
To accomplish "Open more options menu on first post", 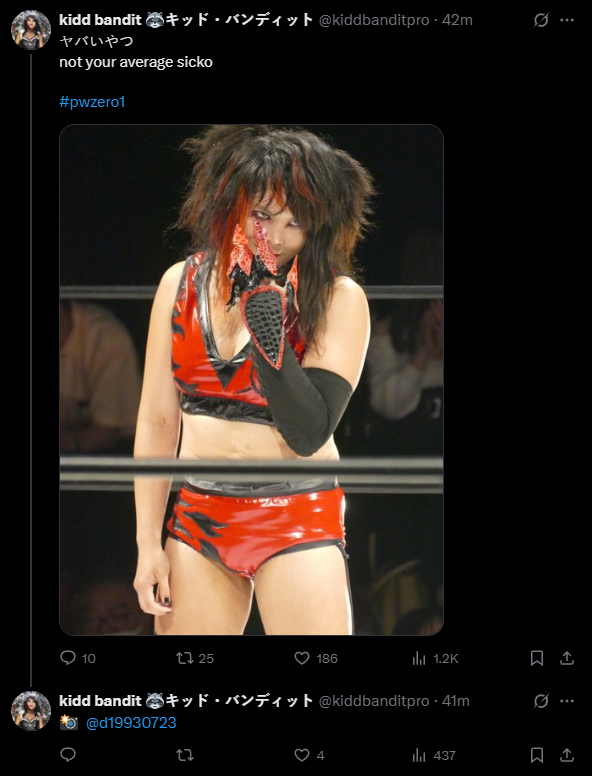I will pos(567,20).
